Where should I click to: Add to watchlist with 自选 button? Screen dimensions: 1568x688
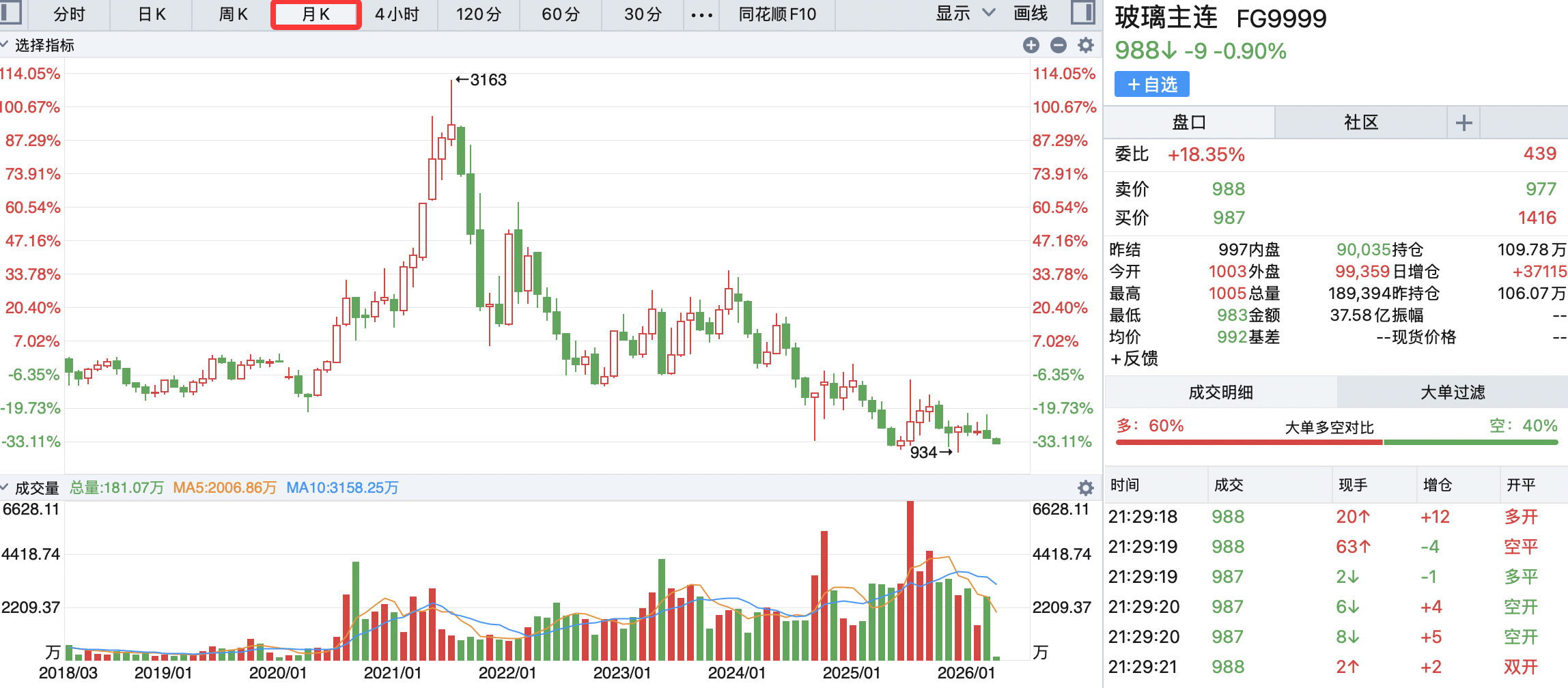coord(1152,85)
